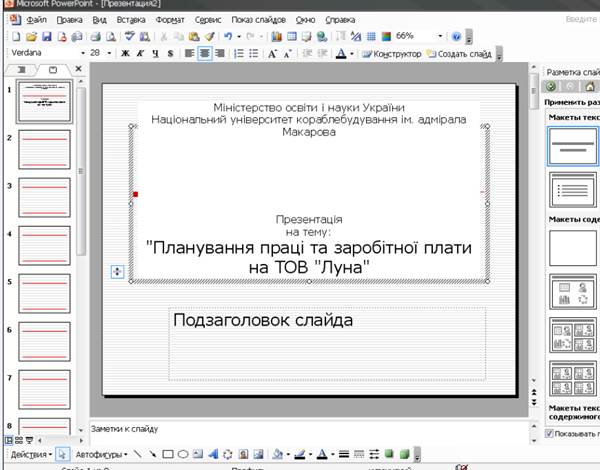Select the Rectangle drawing tool
This screenshot has width=600, height=470.
[168, 454]
